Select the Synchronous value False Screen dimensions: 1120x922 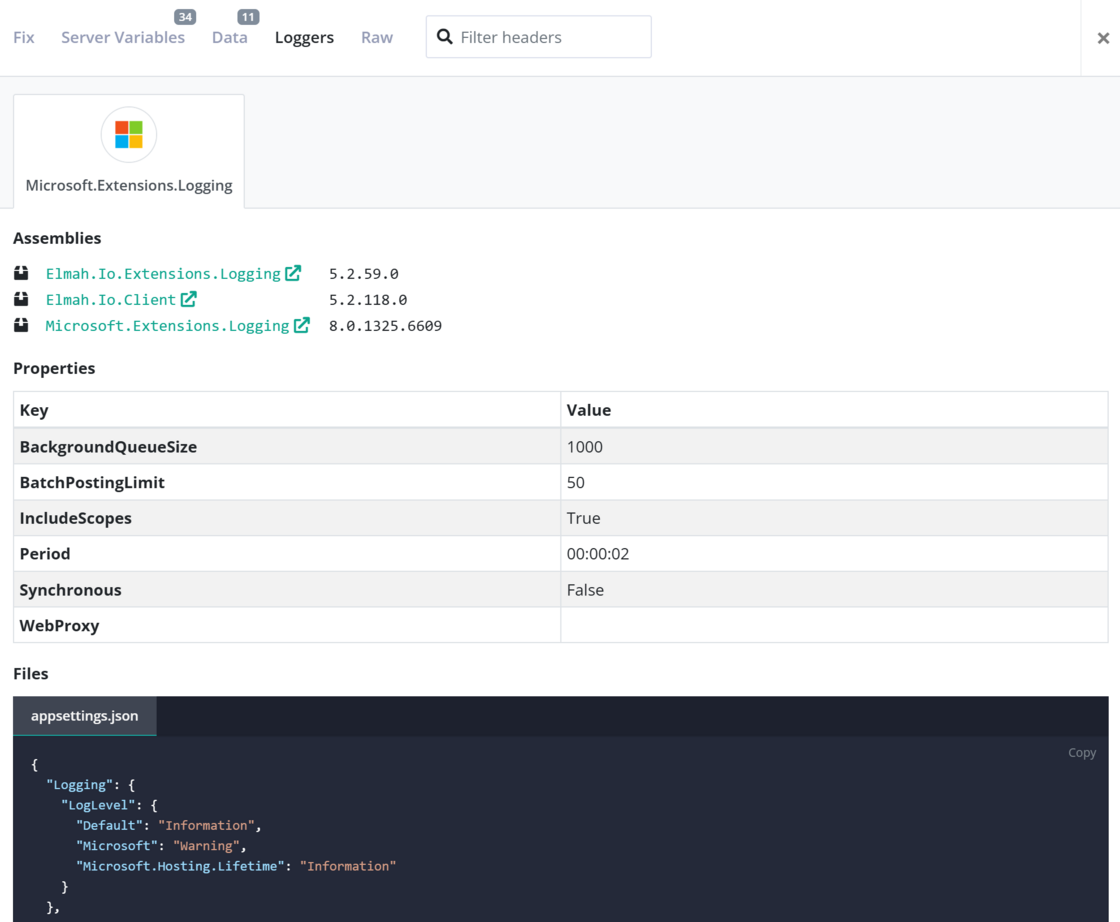pyautogui.click(x=585, y=590)
